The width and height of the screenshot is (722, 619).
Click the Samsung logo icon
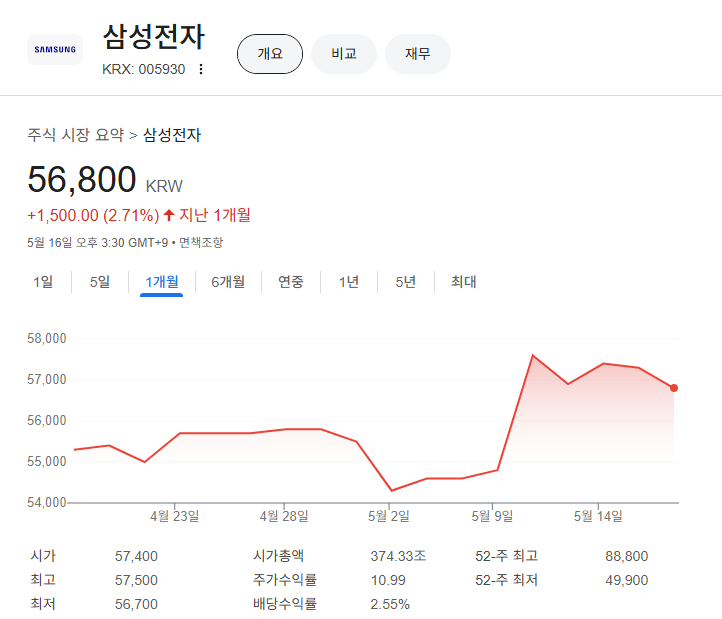(55, 49)
